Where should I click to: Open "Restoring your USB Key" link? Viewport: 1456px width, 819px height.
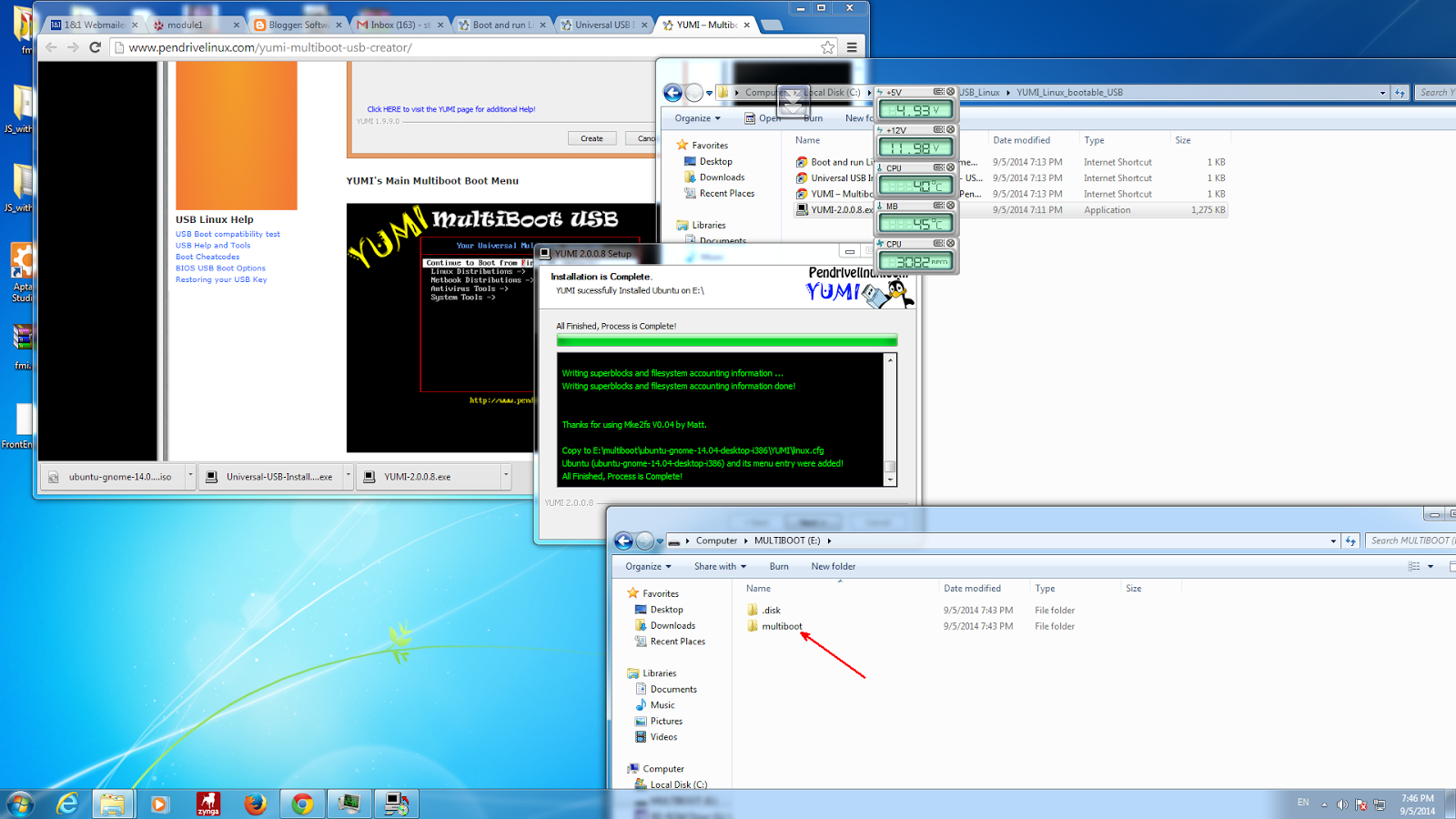221,279
